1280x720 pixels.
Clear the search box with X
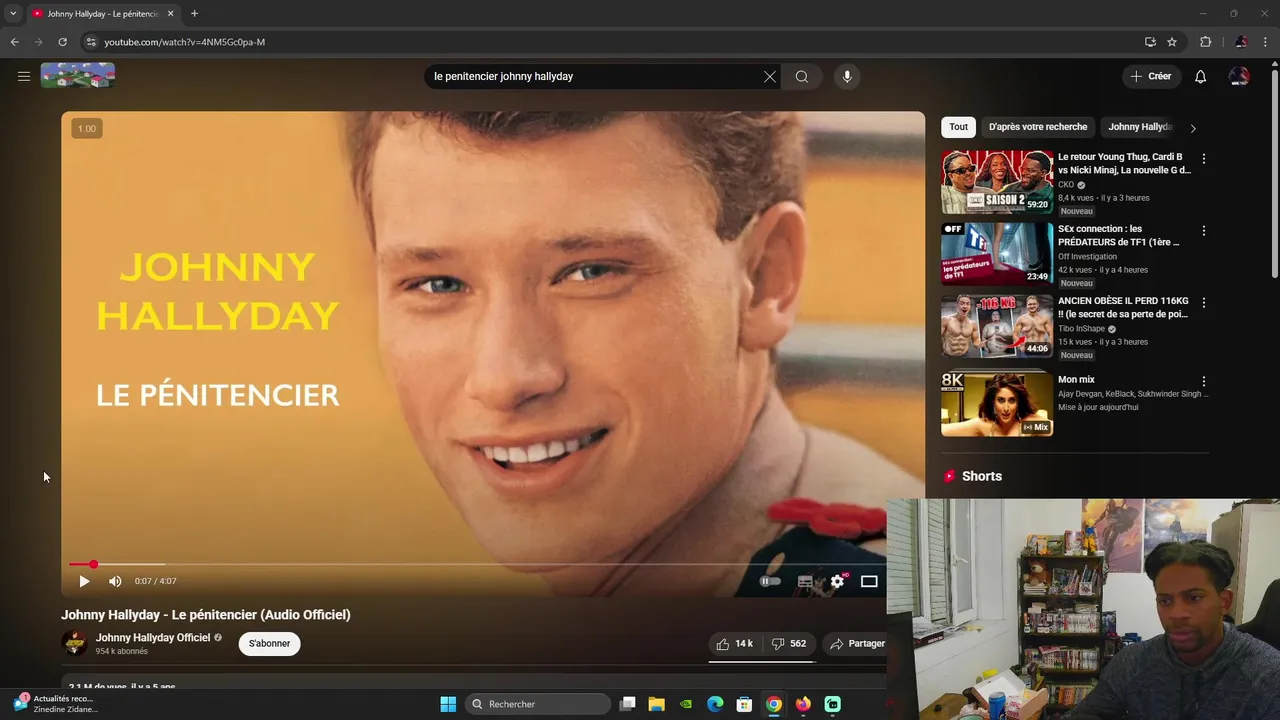[770, 77]
